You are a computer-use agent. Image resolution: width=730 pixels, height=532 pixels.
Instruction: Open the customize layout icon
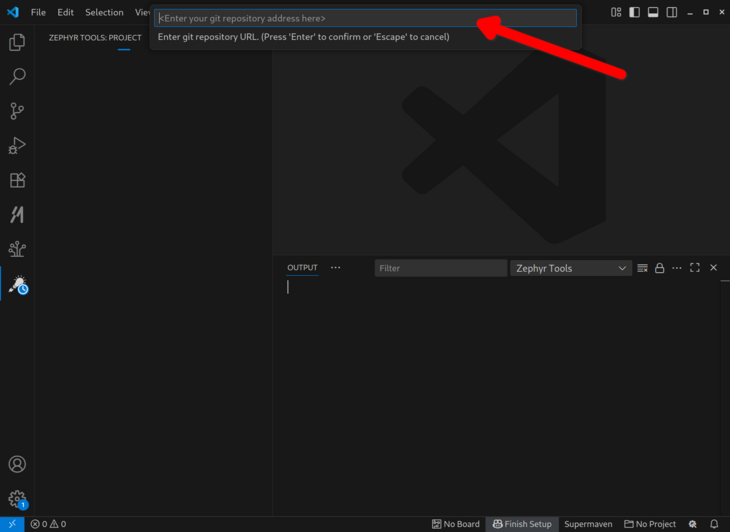click(x=616, y=12)
